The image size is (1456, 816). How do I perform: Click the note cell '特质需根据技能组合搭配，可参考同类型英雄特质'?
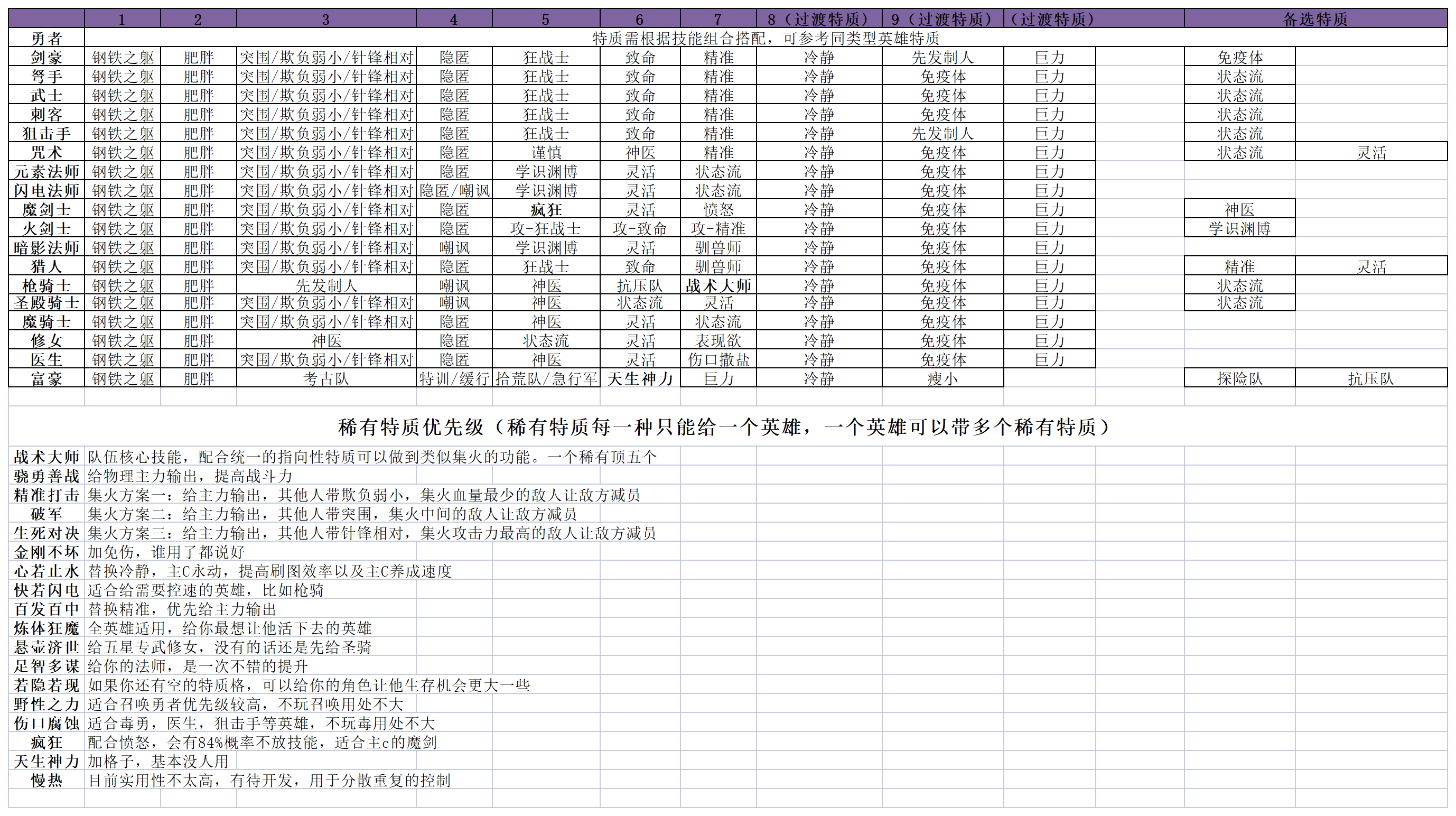click(x=766, y=38)
